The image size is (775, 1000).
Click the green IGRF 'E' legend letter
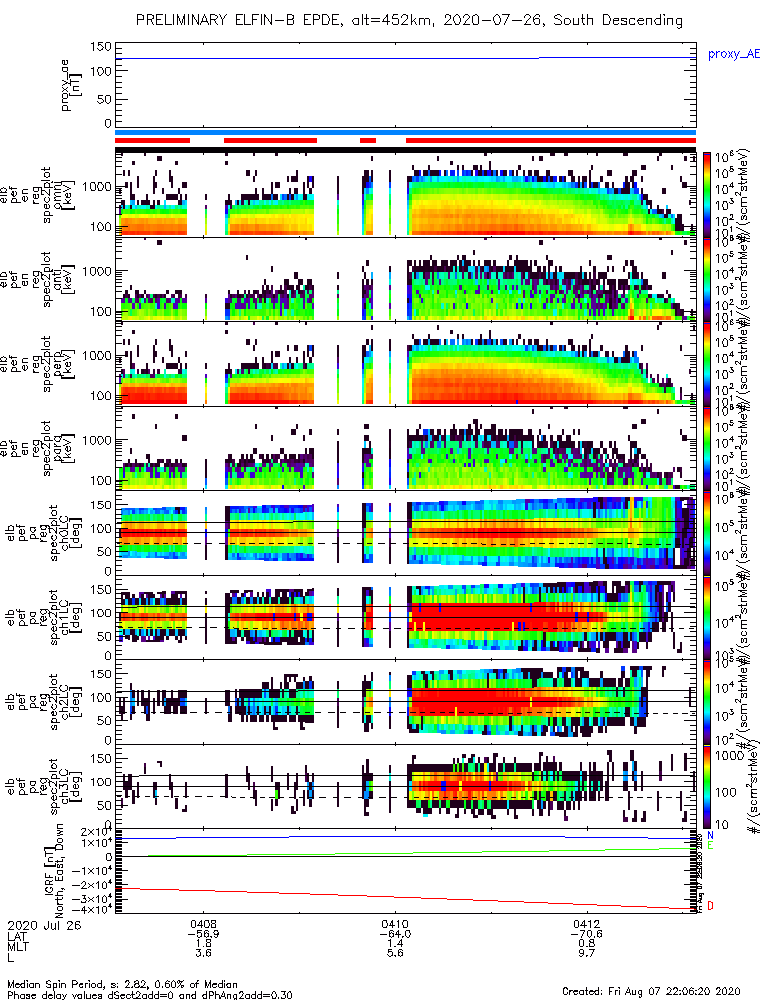click(x=710, y=846)
